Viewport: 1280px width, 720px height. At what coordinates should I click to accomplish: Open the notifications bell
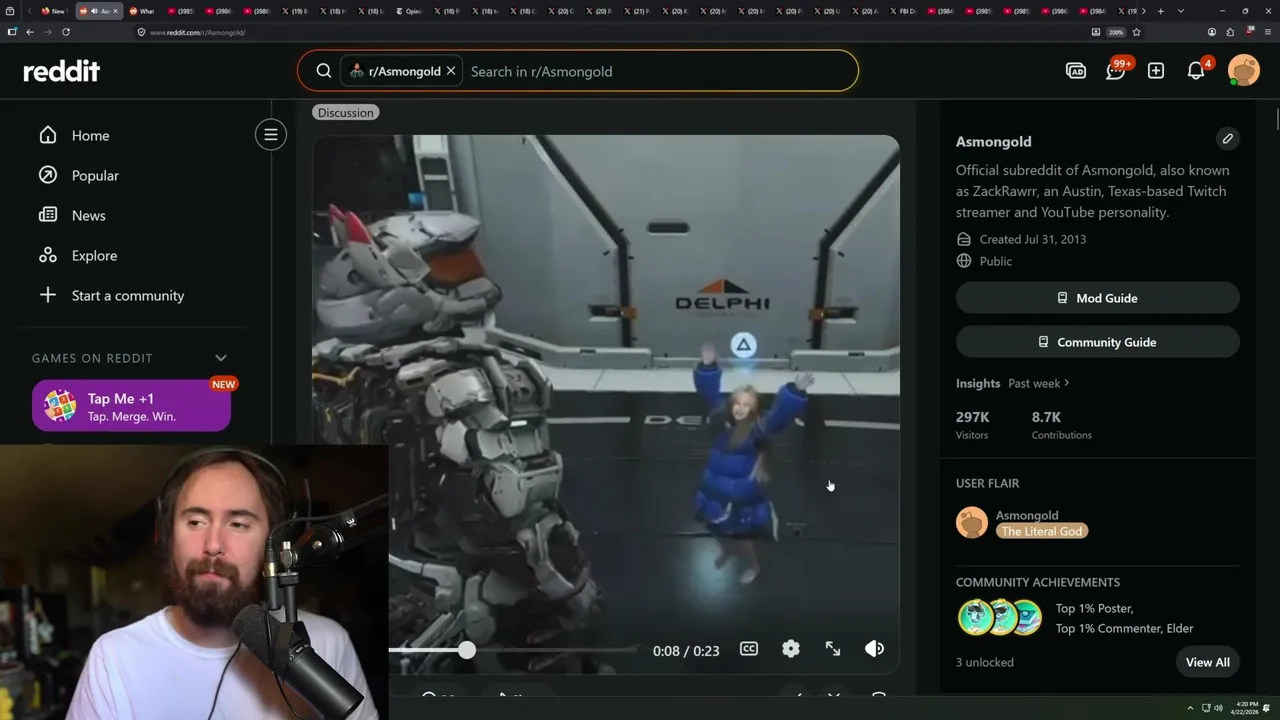pos(1196,71)
